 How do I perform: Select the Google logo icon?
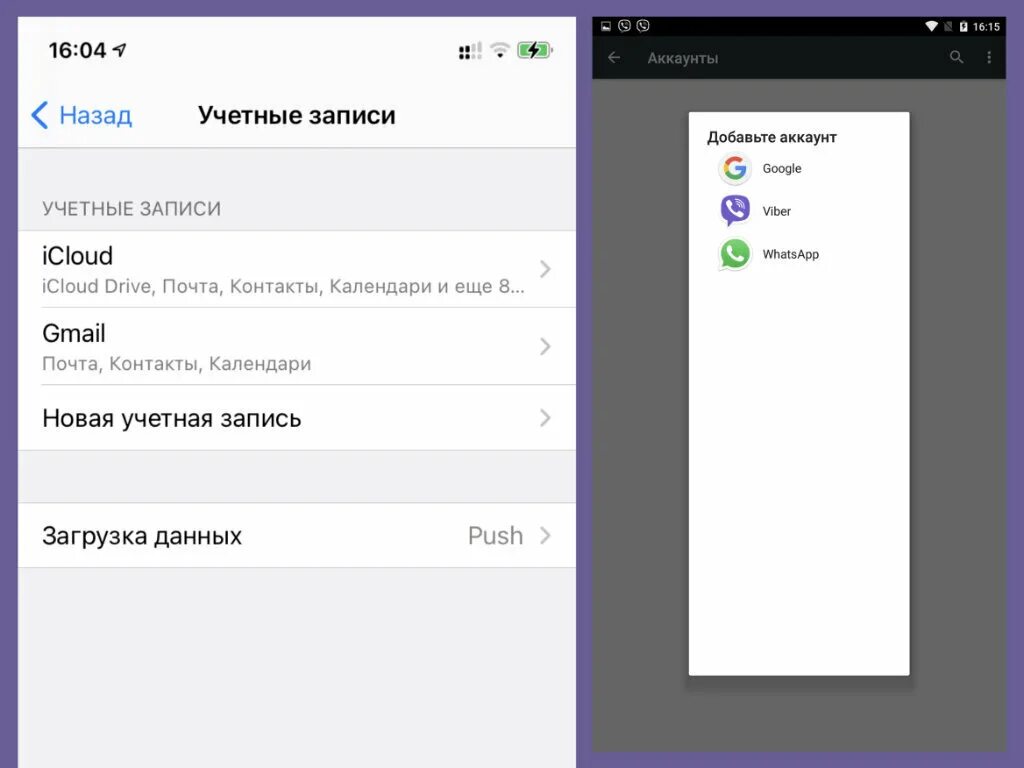point(735,168)
